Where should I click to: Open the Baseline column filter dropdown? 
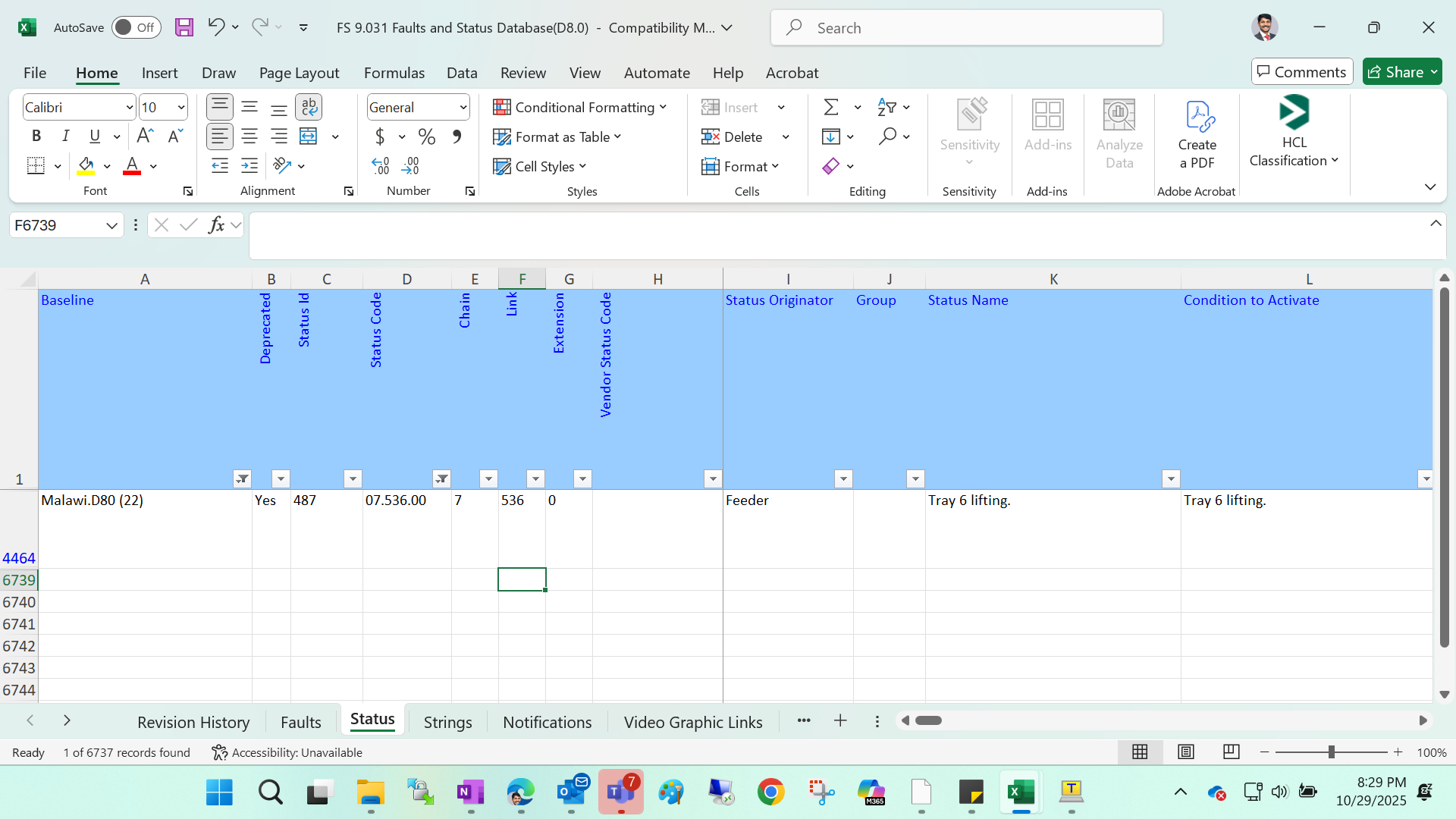[x=242, y=479]
